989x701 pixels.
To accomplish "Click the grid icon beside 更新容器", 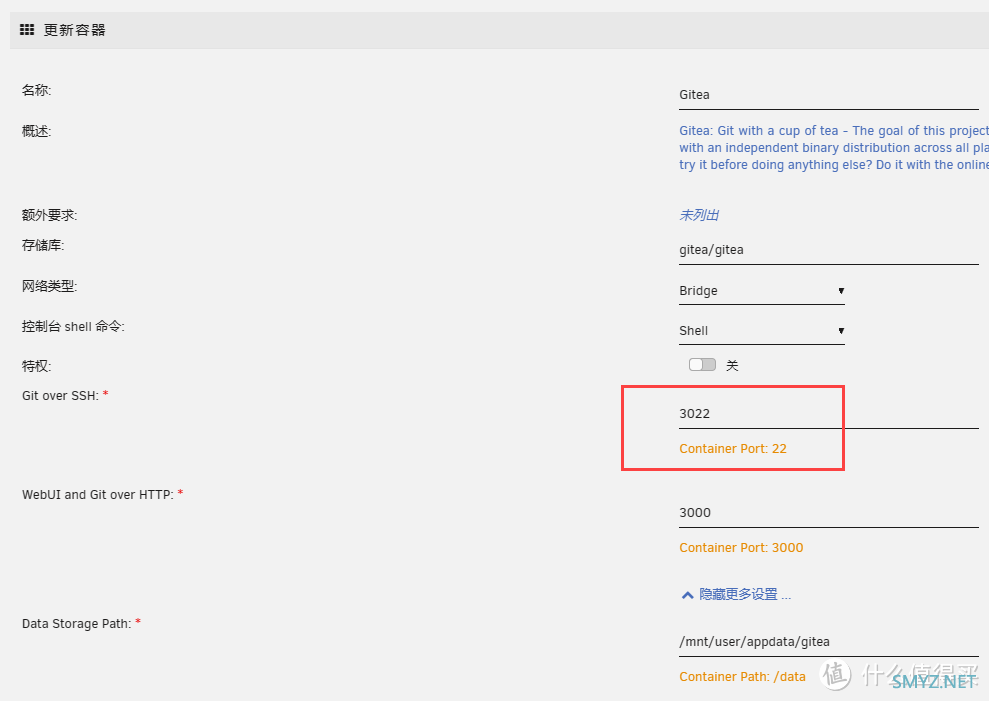I will [27, 30].
